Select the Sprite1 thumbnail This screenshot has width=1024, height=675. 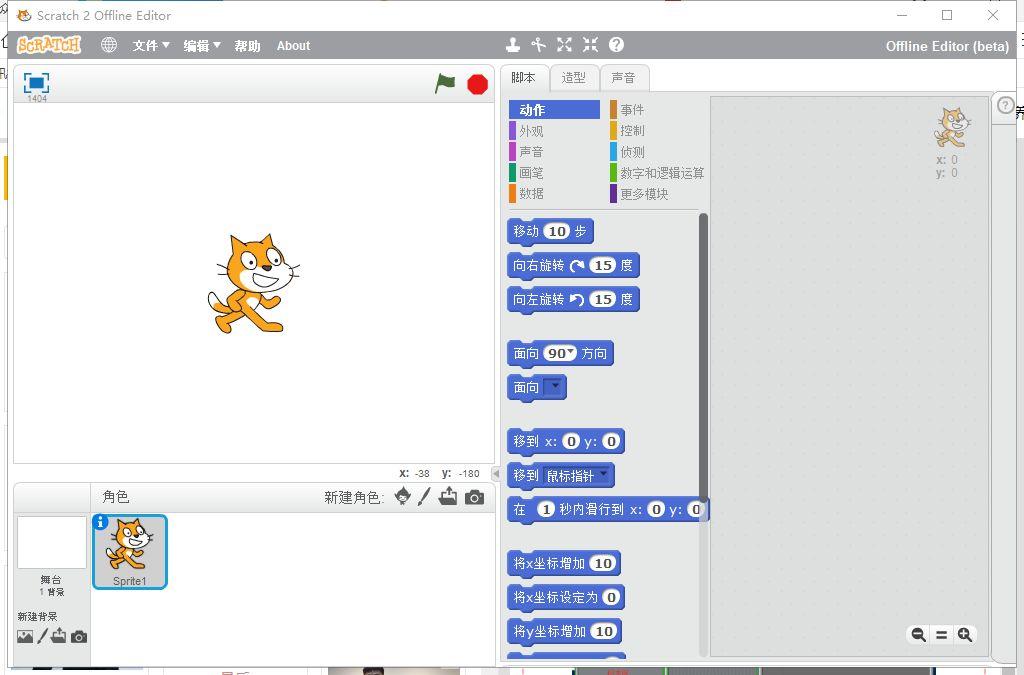[130, 552]
